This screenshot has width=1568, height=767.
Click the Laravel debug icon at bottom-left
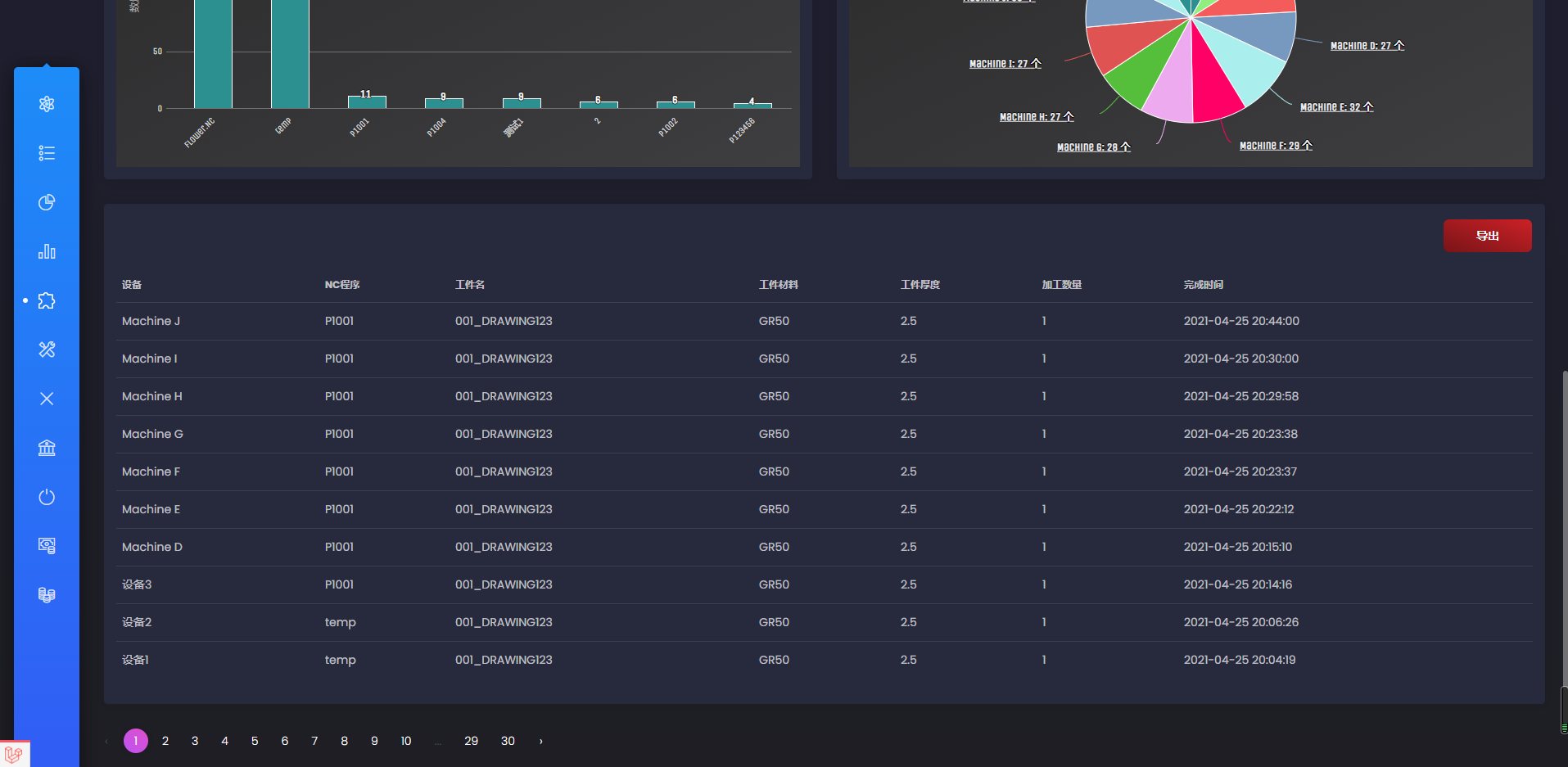(x=14, y=754)
